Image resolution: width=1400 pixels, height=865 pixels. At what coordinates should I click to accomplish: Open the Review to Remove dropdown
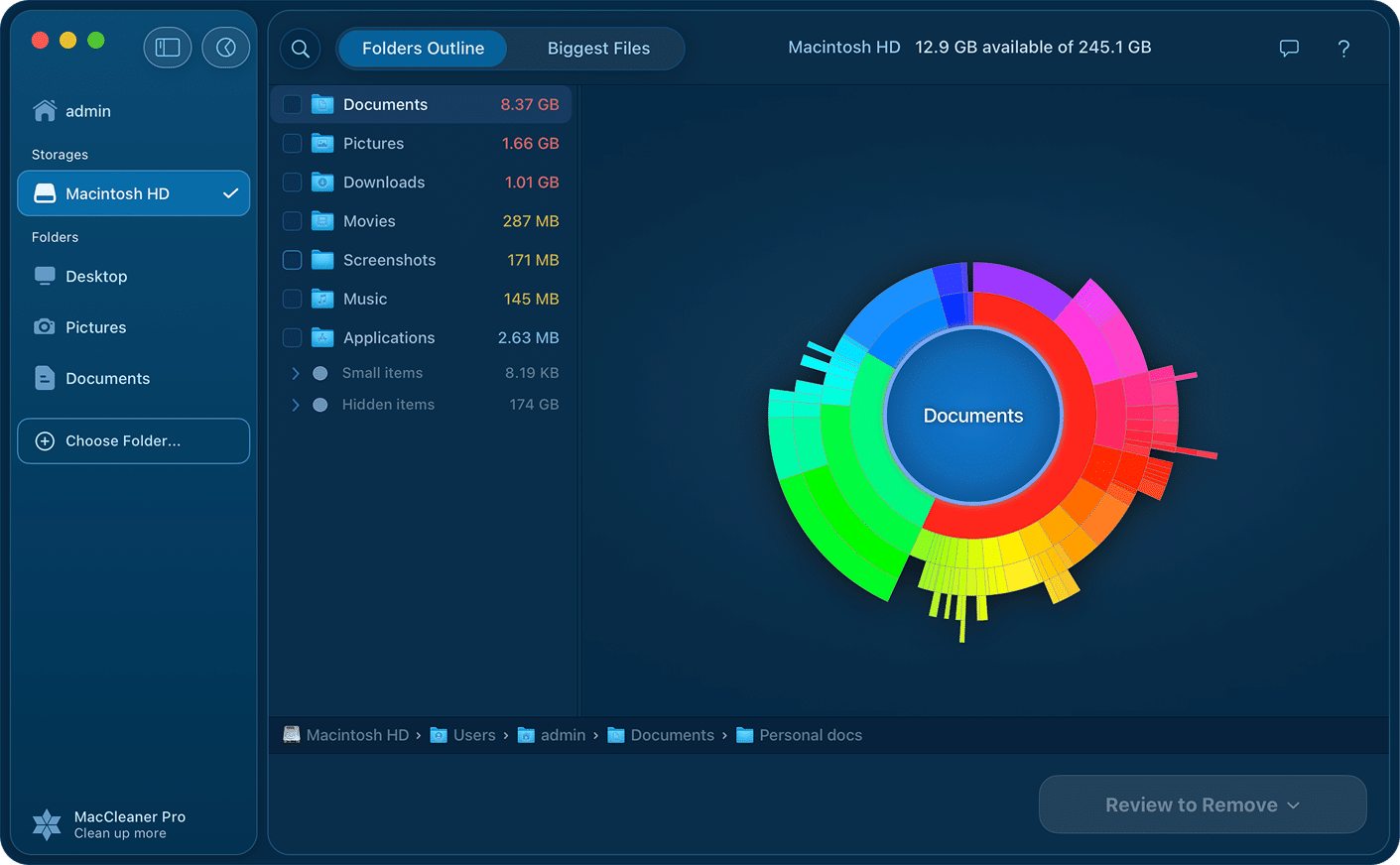[x=1202, y=804]
